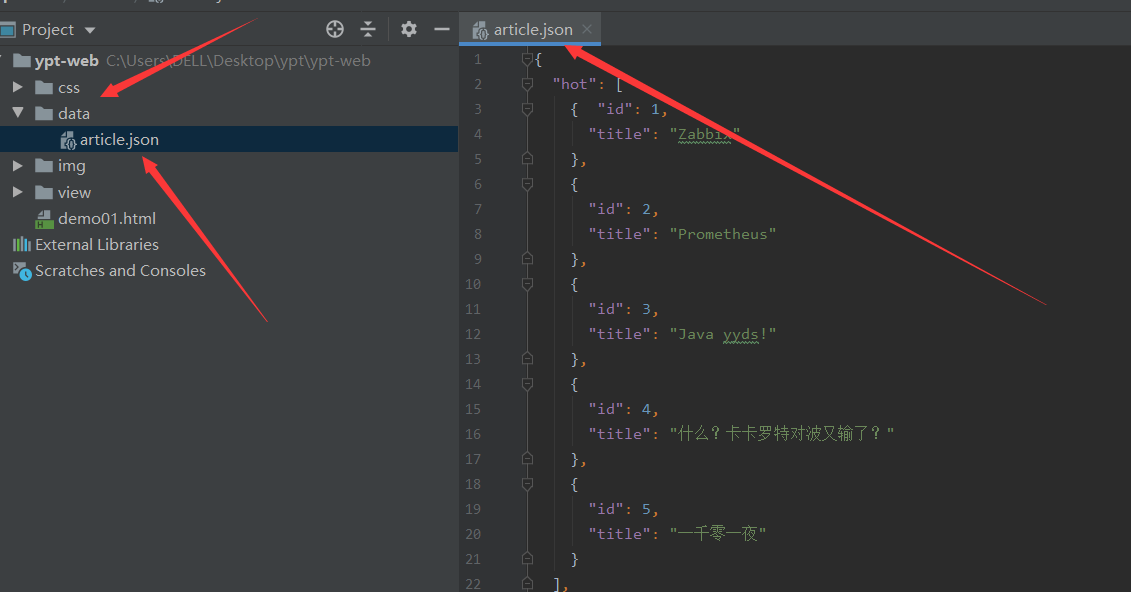Image resolution: width=1131 pixels, height=592 pixels.
Task: Select the view folder
Action: tap(74, 193)
